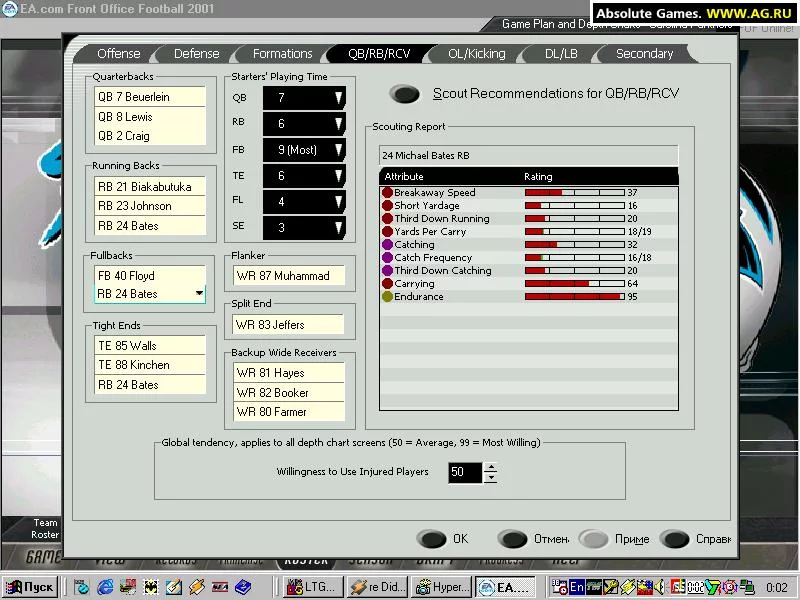Select backup WR 81 Hayes
Screen dimensions: 800x600
tap(289, 373)
